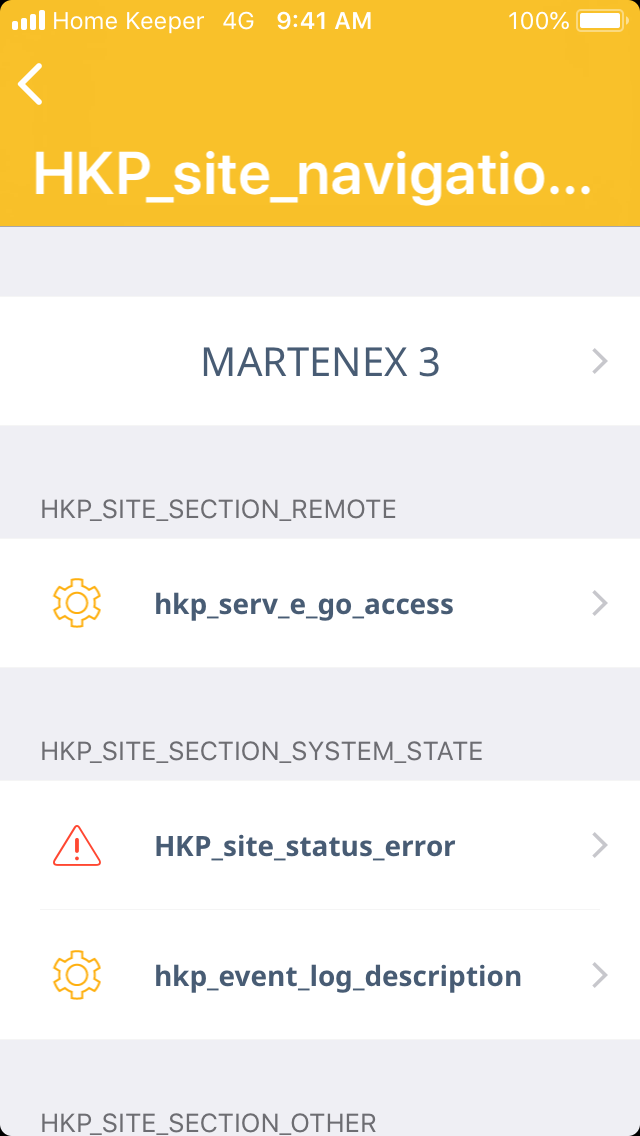This screenshot has height=1136, width=640.
Task: Tap the signal strength bars icon
Action: 28,20
